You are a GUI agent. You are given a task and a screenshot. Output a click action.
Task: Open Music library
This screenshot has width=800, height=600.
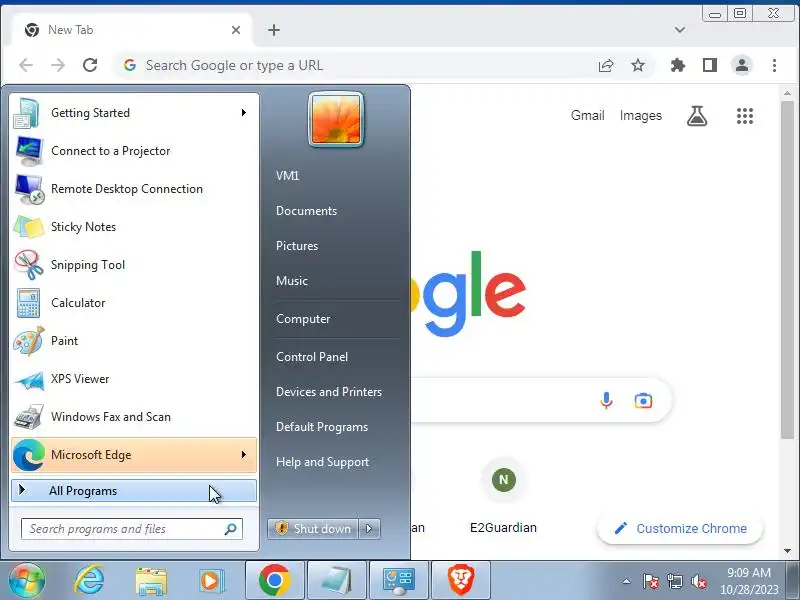point(292,281)
